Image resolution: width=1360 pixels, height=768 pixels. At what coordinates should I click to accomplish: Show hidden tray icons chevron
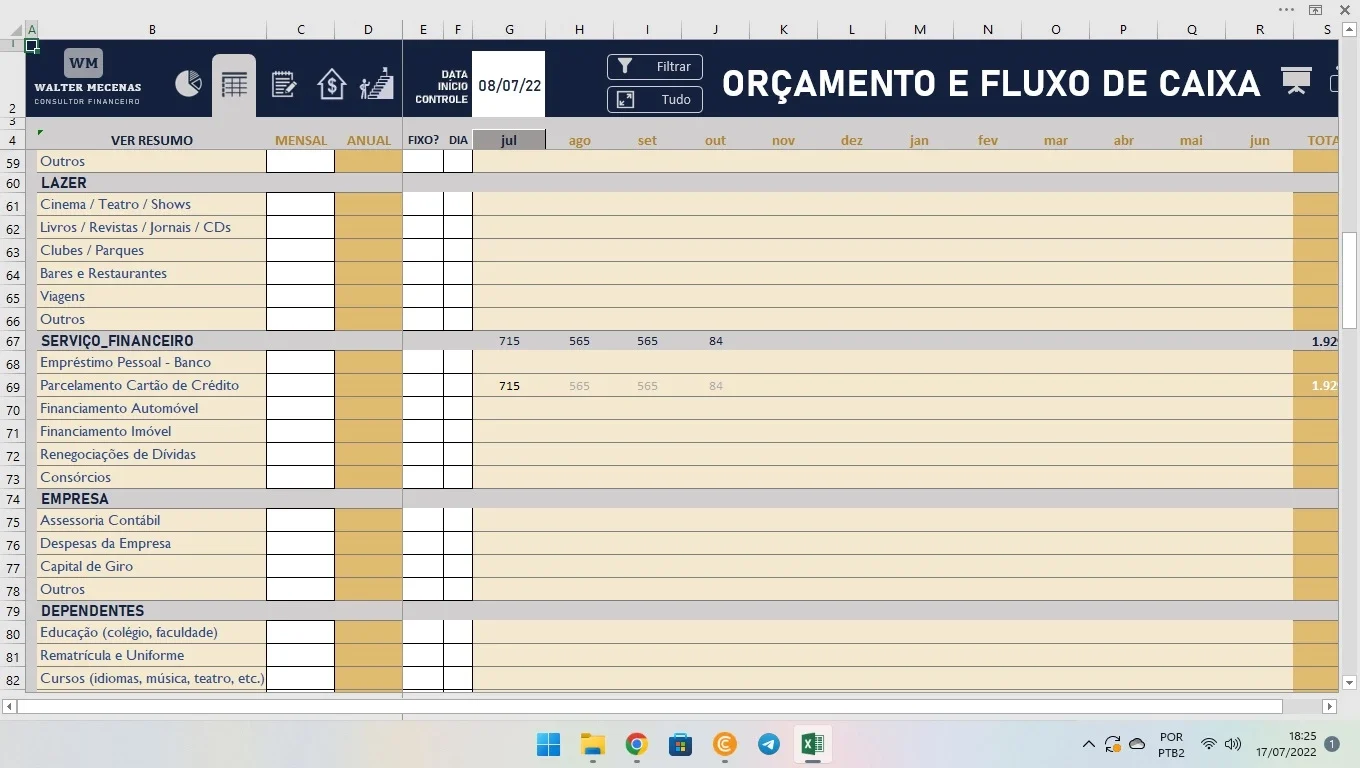(x=1089, y=745)
